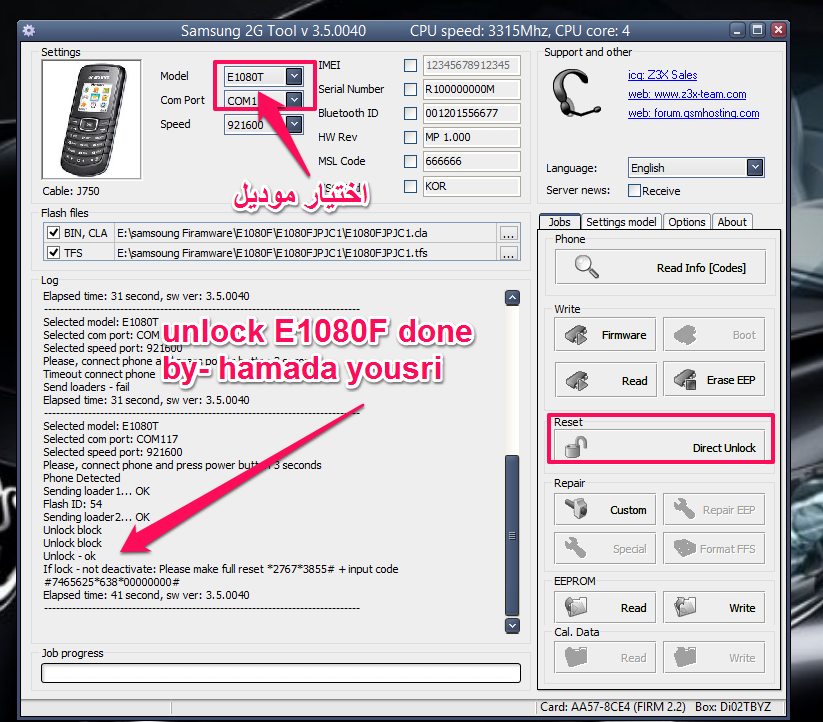Screen dimensions: 823x722
Task: Toggle the Receive server news checkbox
Action: click(634, 190)
